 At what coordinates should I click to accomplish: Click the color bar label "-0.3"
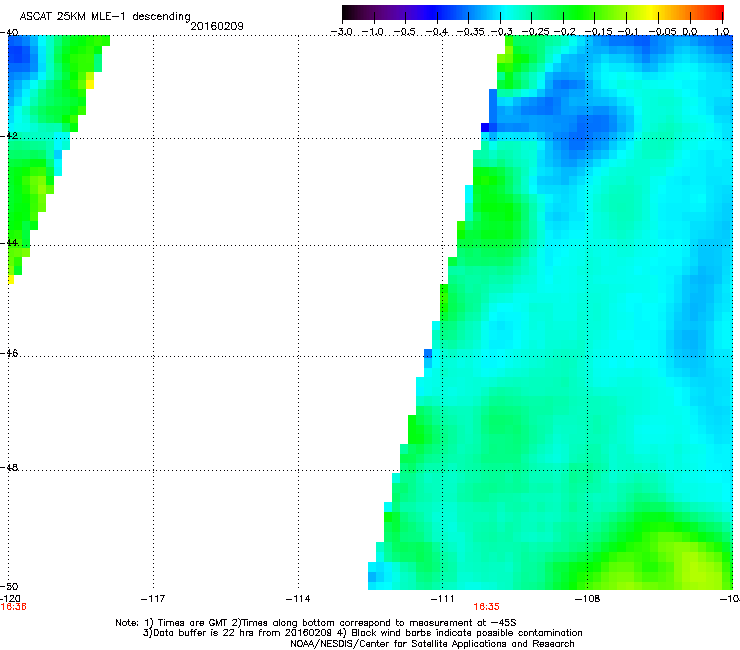501,32
